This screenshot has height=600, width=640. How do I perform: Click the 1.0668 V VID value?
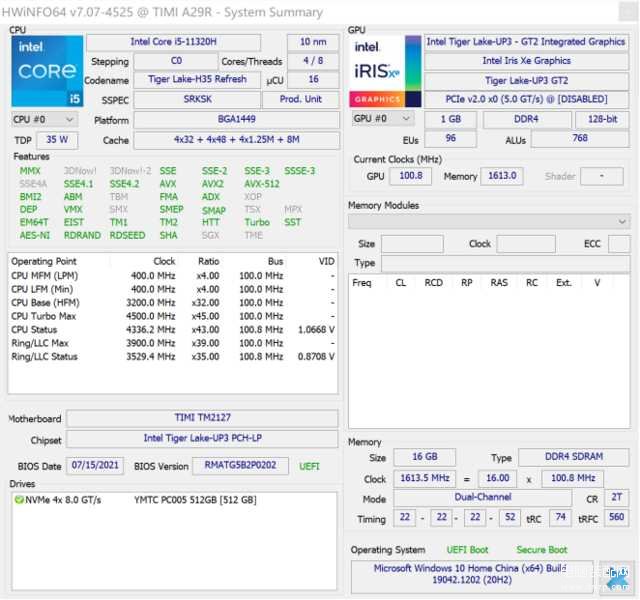pos(316,330)
